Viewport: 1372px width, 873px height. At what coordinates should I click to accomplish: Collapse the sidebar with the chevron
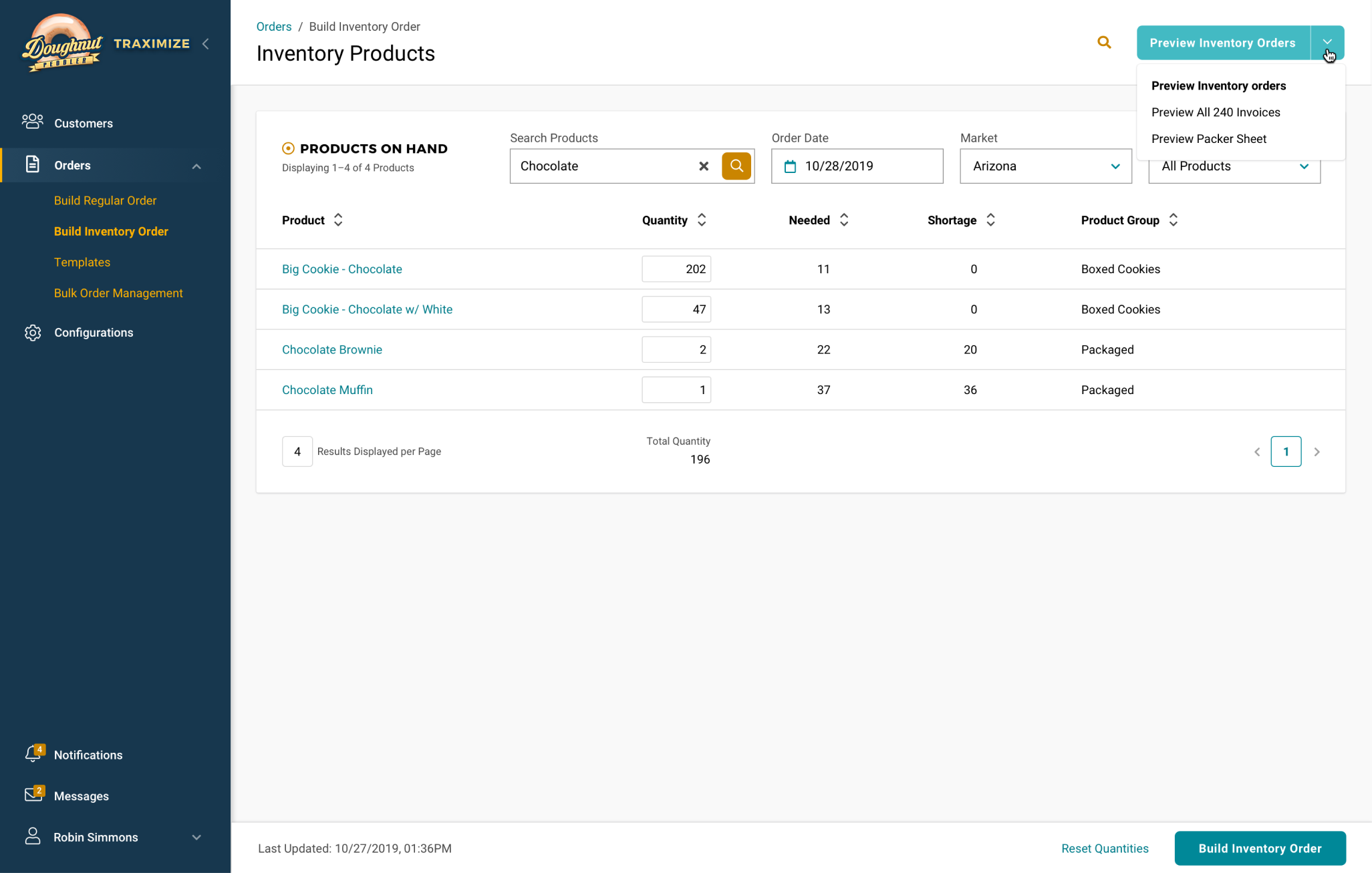tap(206, 44)
